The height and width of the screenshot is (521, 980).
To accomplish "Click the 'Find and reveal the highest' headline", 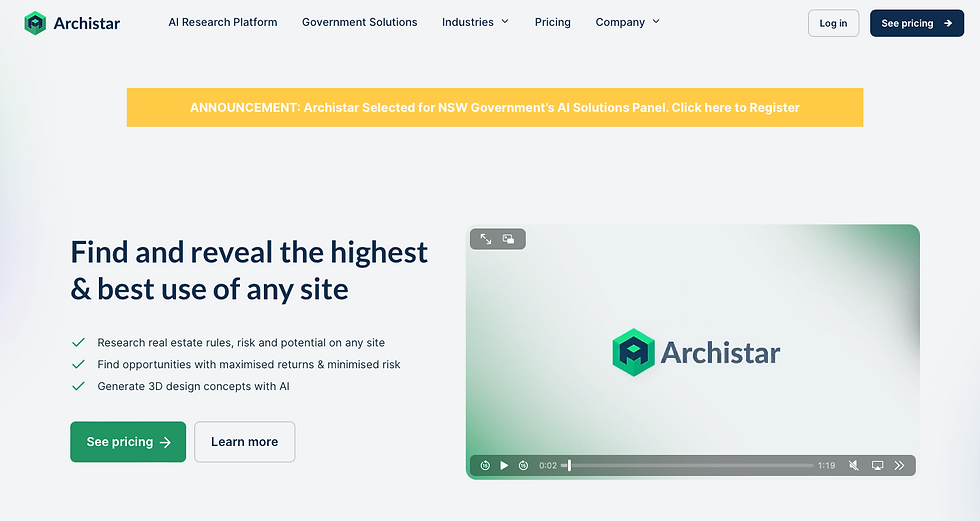I will (249, 252).
